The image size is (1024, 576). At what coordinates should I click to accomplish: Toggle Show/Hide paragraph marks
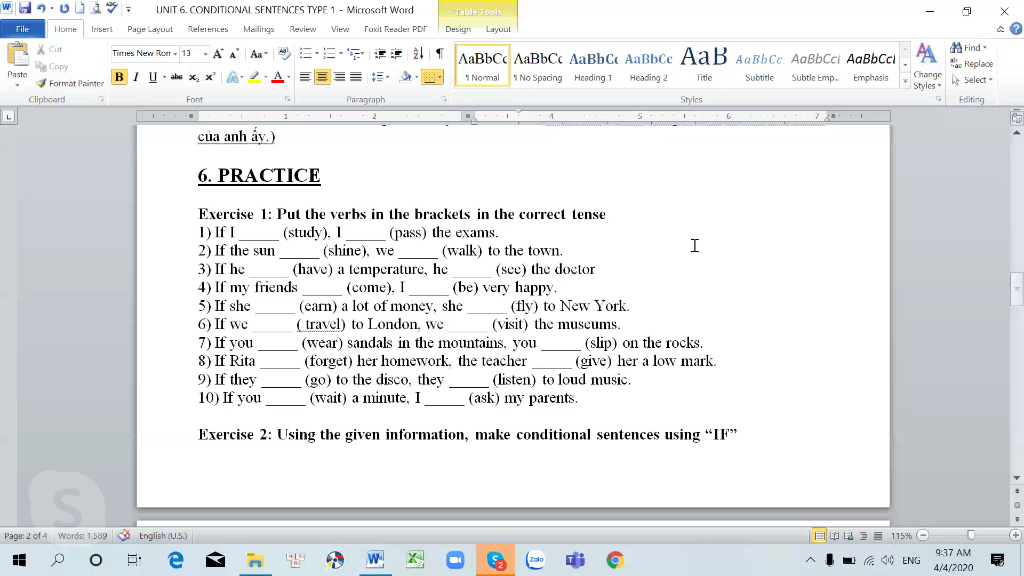(x=440, y=54)
